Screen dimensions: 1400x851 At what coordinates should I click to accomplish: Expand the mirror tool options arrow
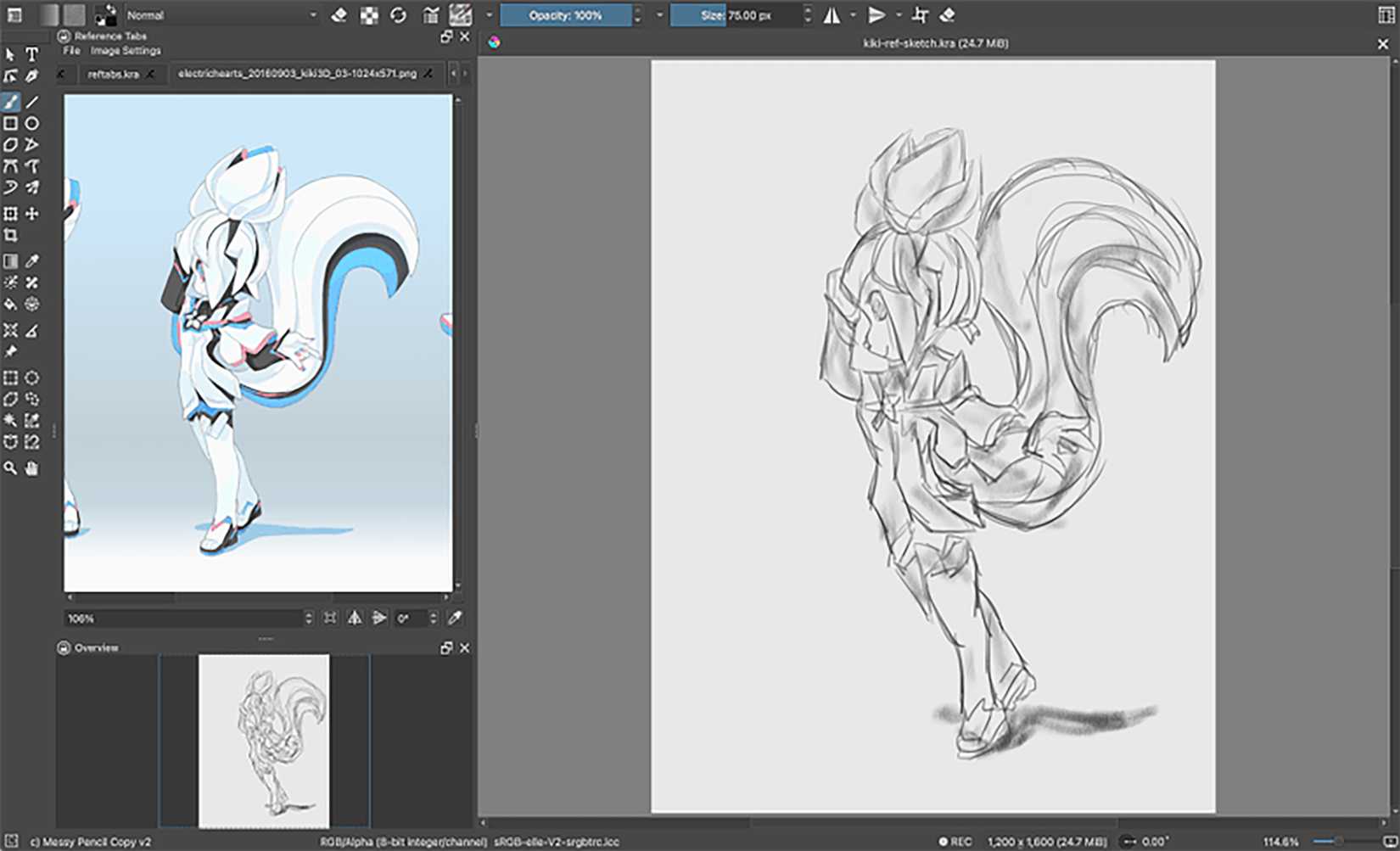(x=853, y=14)
